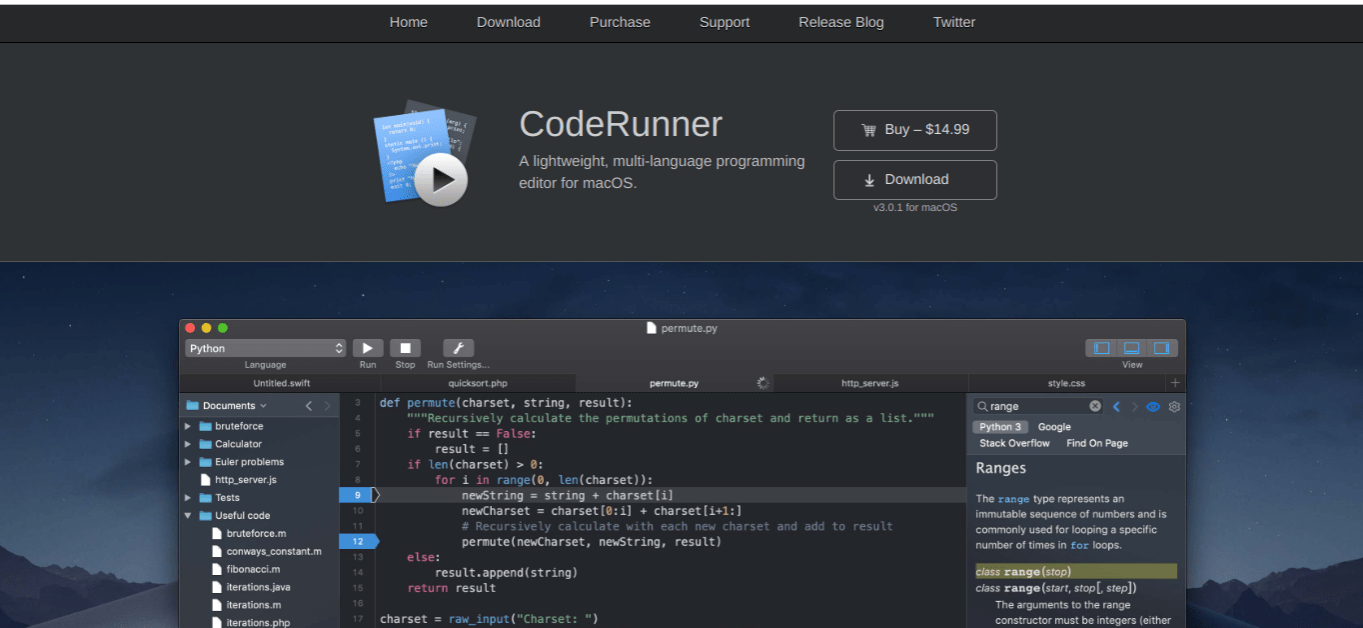The height and width of the screenshot is (628, 1363).
Task: Switch to the quicksort.php tab
Action: click(x=477, y=383)
